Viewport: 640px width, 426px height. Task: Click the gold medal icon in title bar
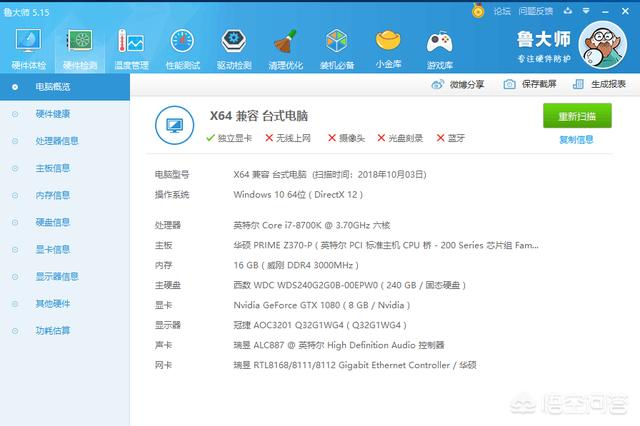click(x=478, y=11)
